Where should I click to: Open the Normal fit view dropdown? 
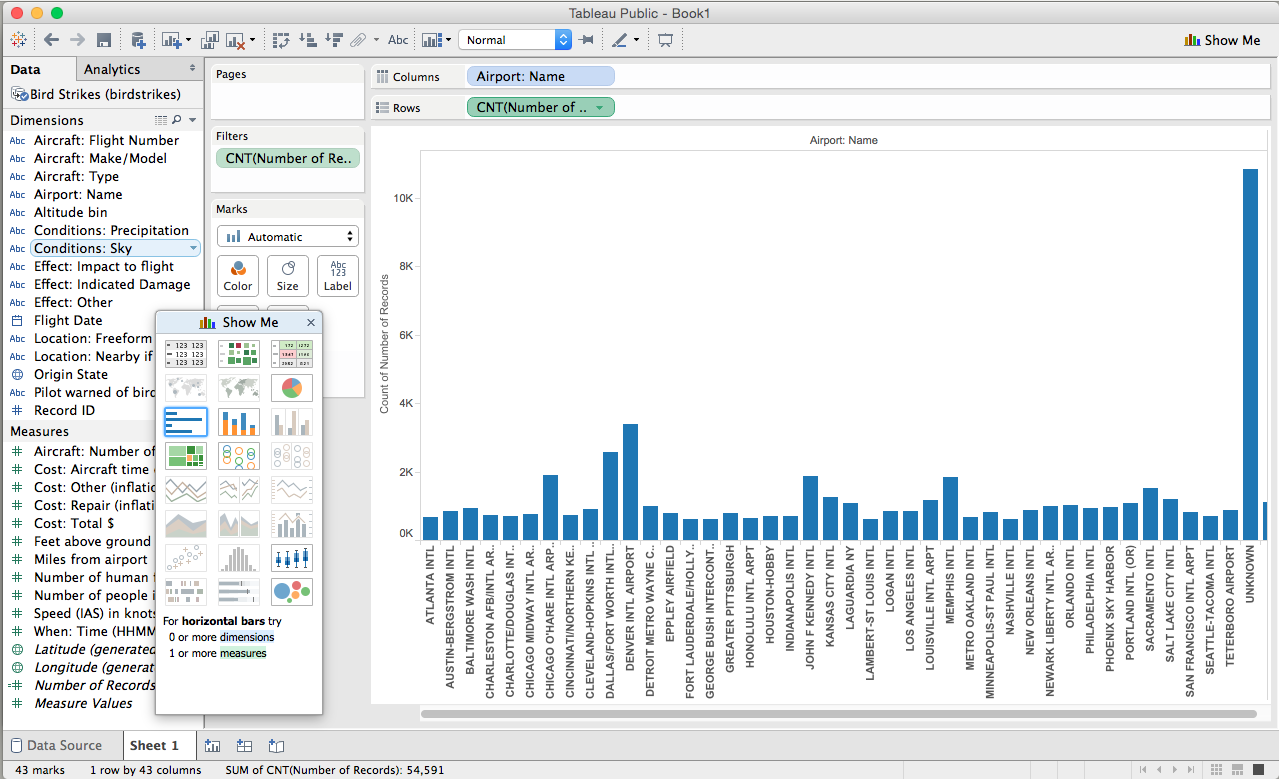tap(515, 40)
